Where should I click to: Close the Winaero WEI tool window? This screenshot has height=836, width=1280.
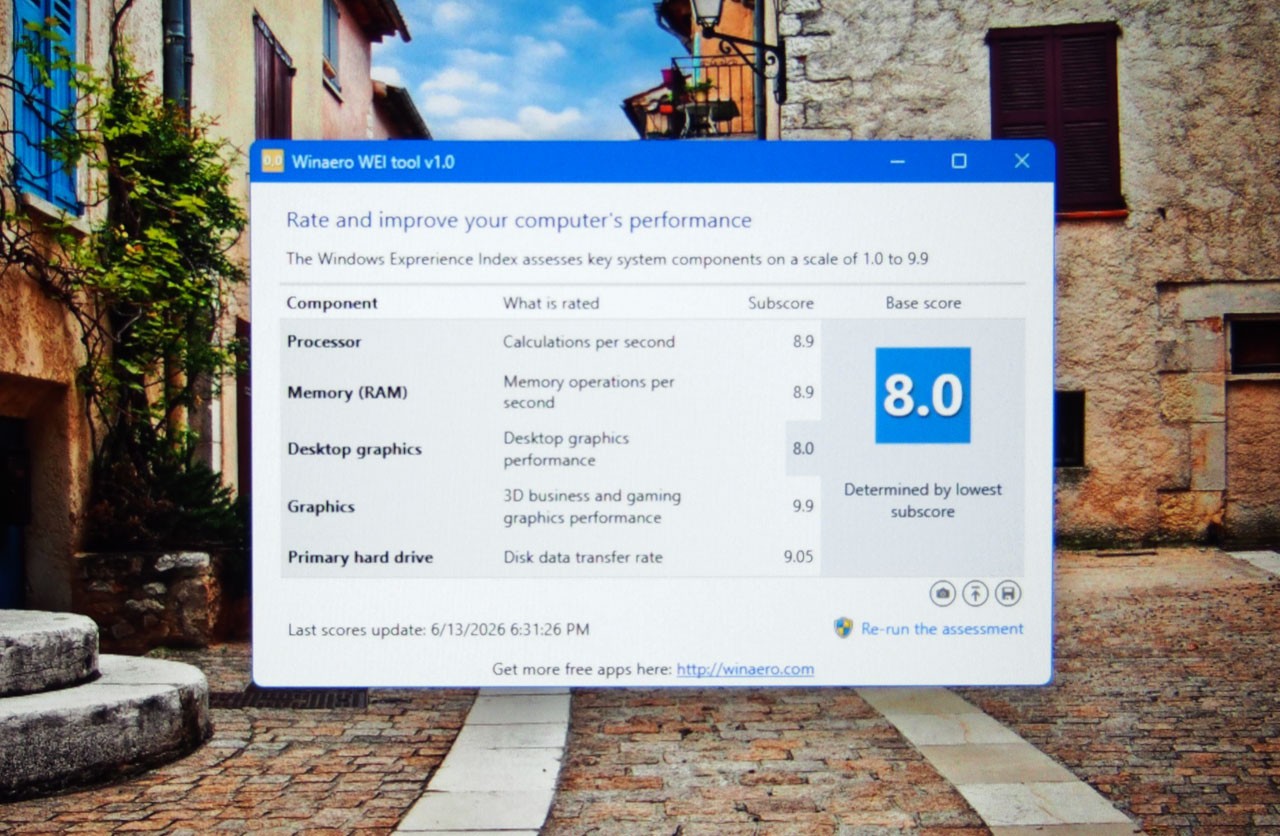click(1022, 161)
